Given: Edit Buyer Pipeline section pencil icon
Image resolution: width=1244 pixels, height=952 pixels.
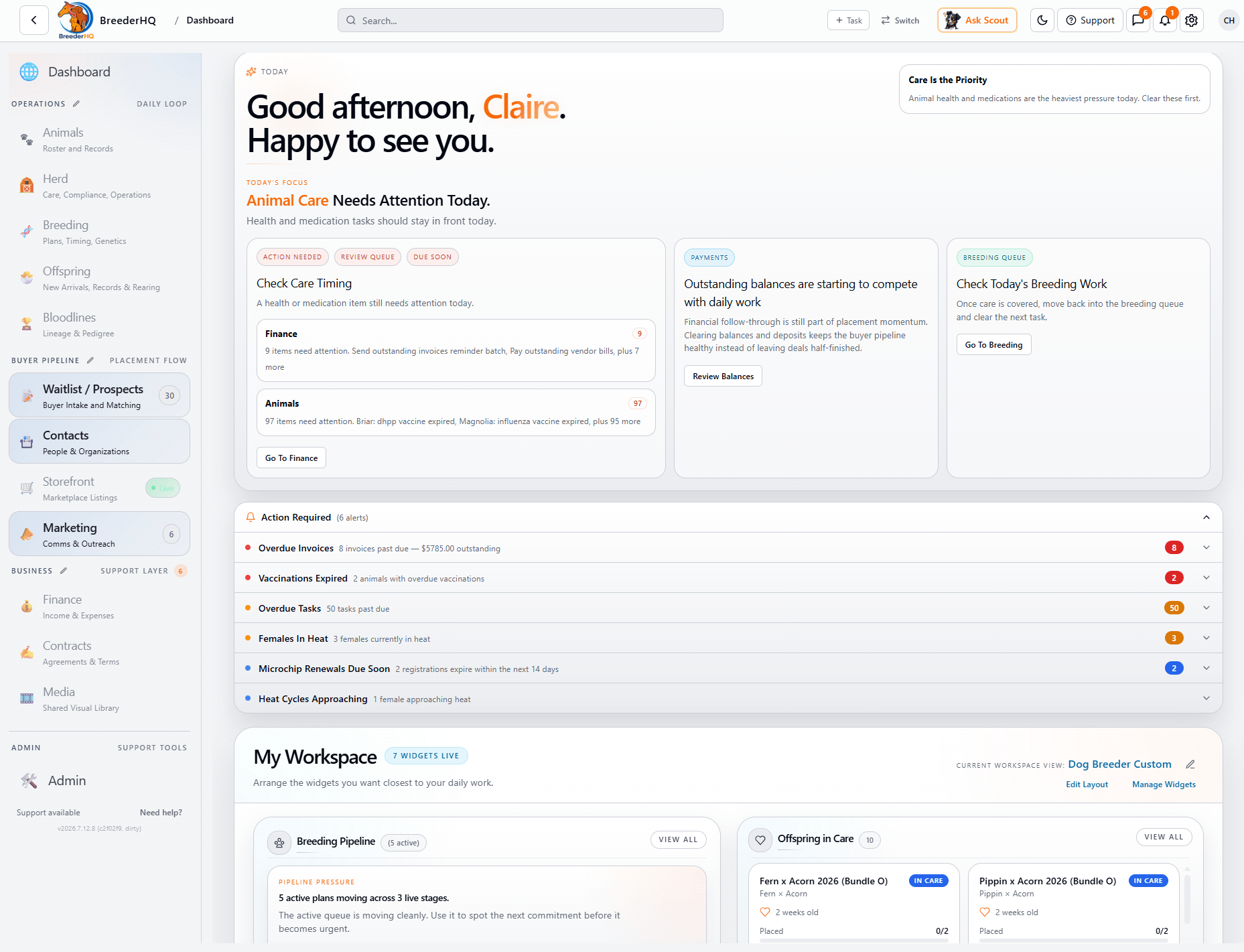Looking at the screenshot, I should tap(90, 360).
